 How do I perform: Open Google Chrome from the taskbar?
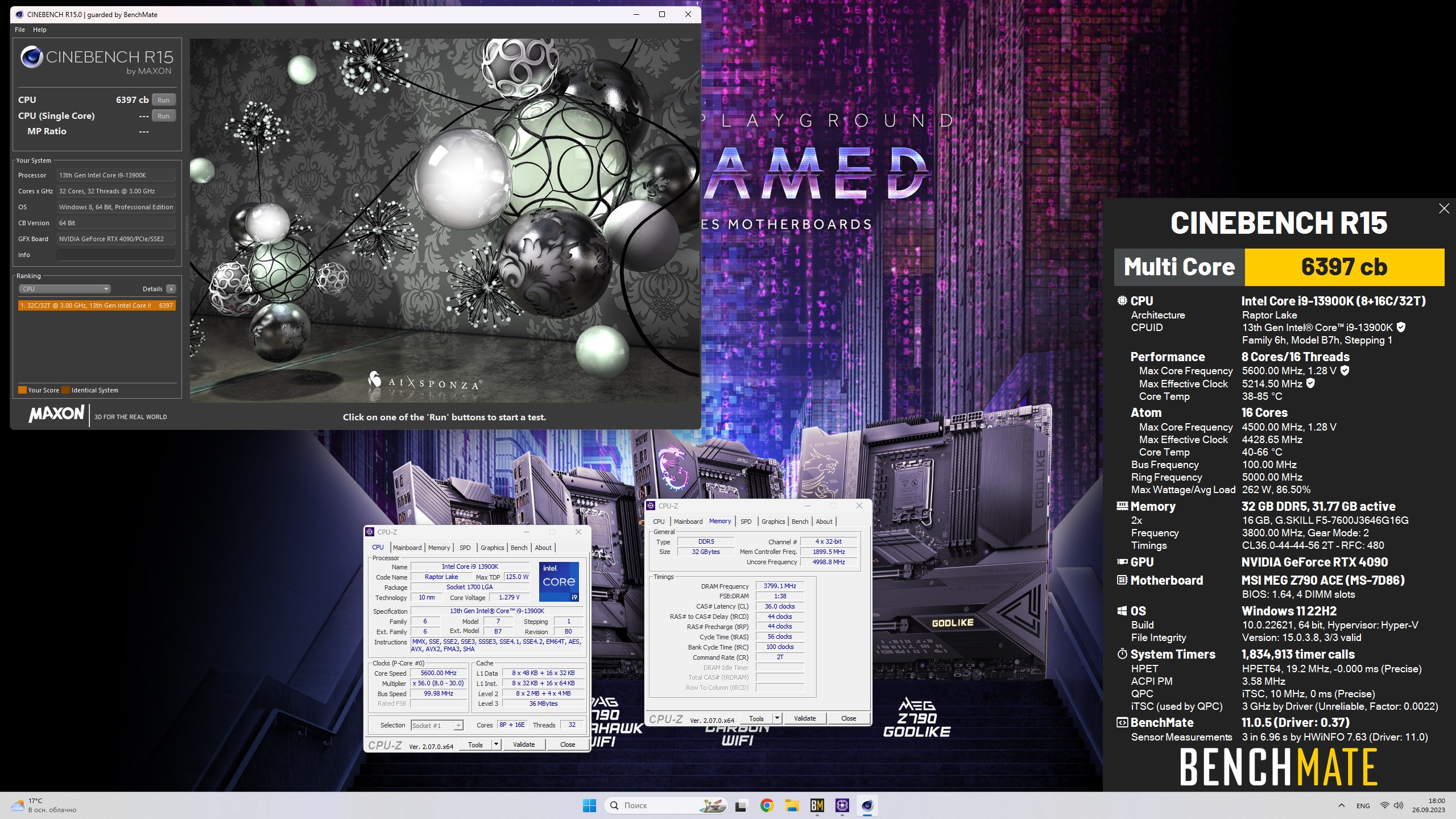767,805
